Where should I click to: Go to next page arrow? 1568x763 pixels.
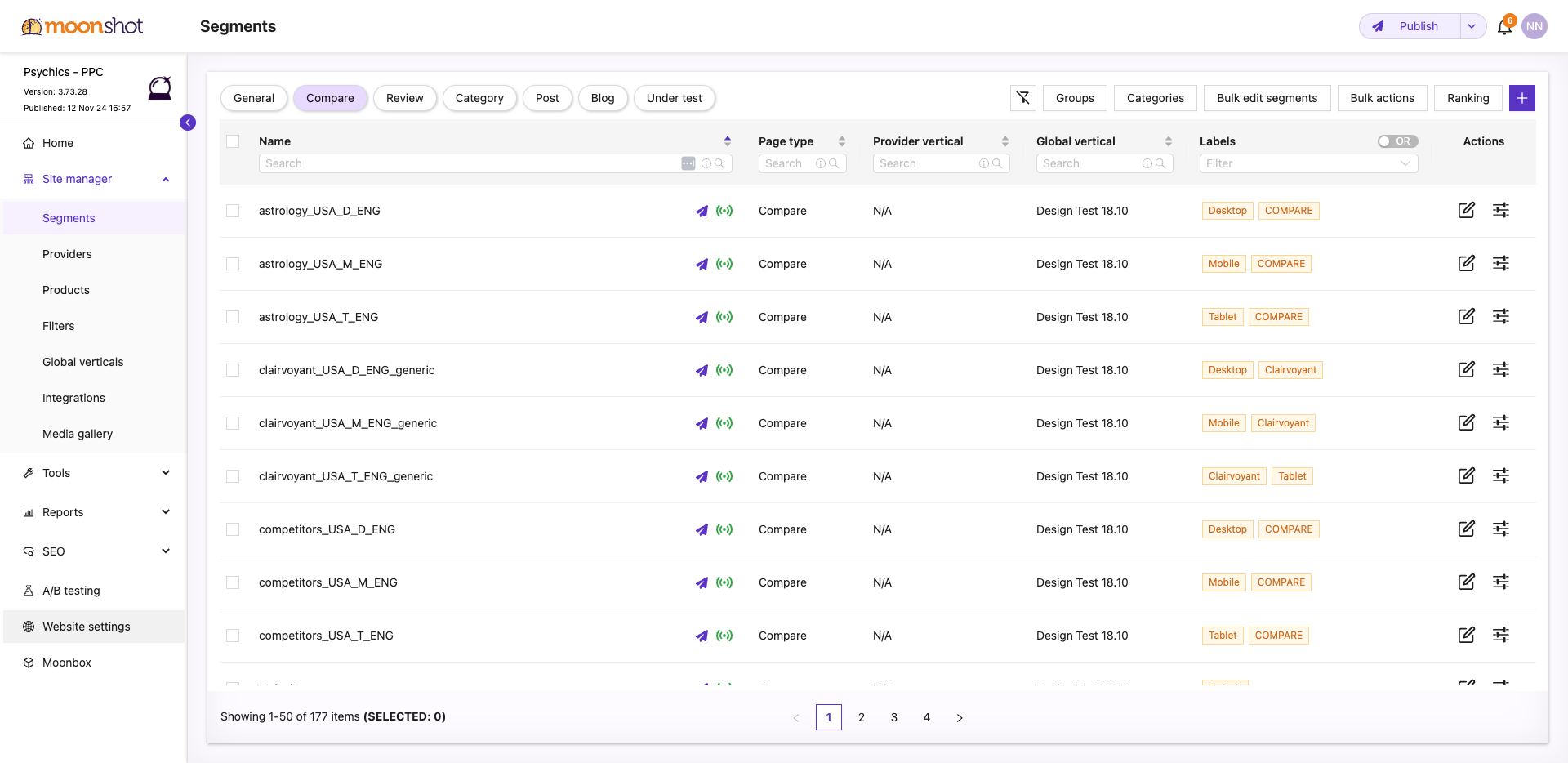(x=960, y=717)
